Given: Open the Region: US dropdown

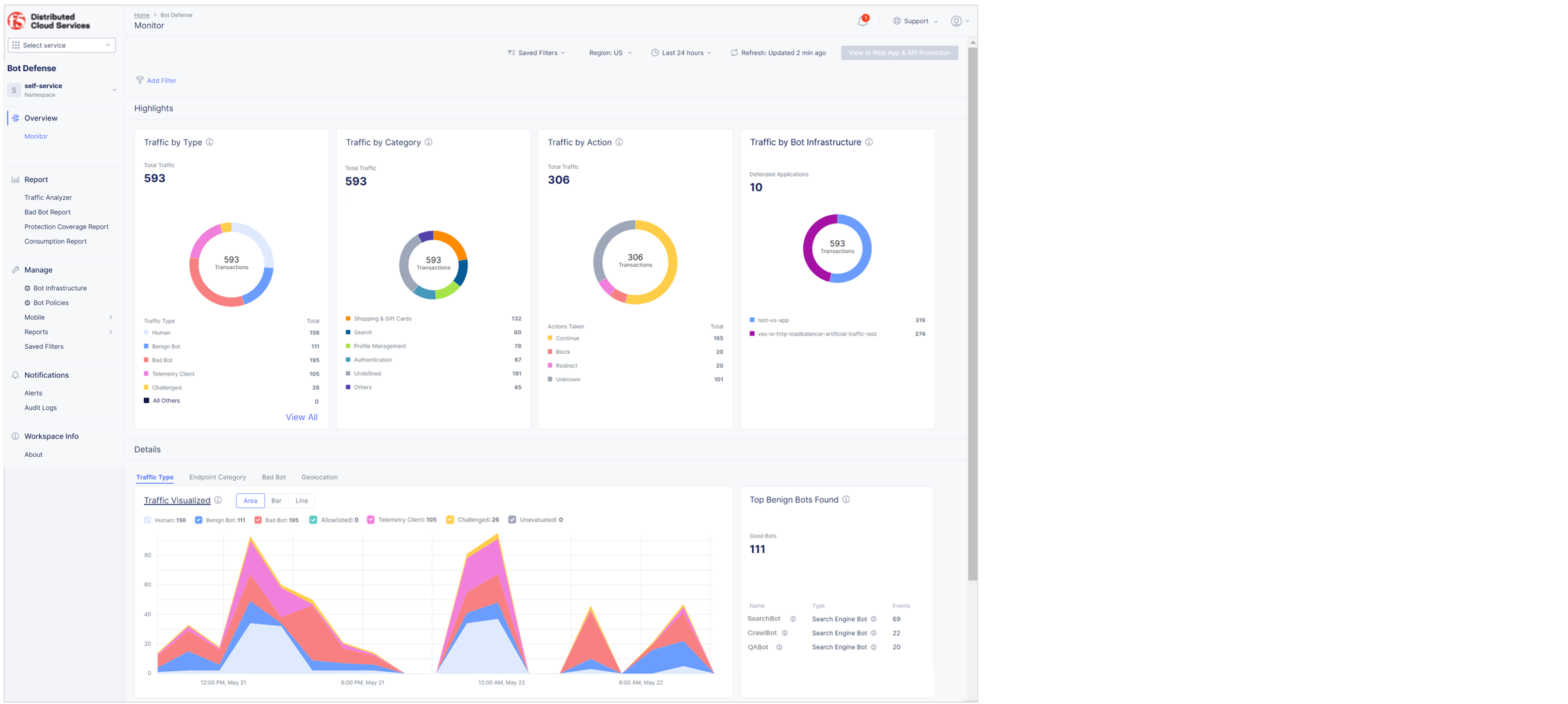Looking at the screenshot, I should [610, 52].
